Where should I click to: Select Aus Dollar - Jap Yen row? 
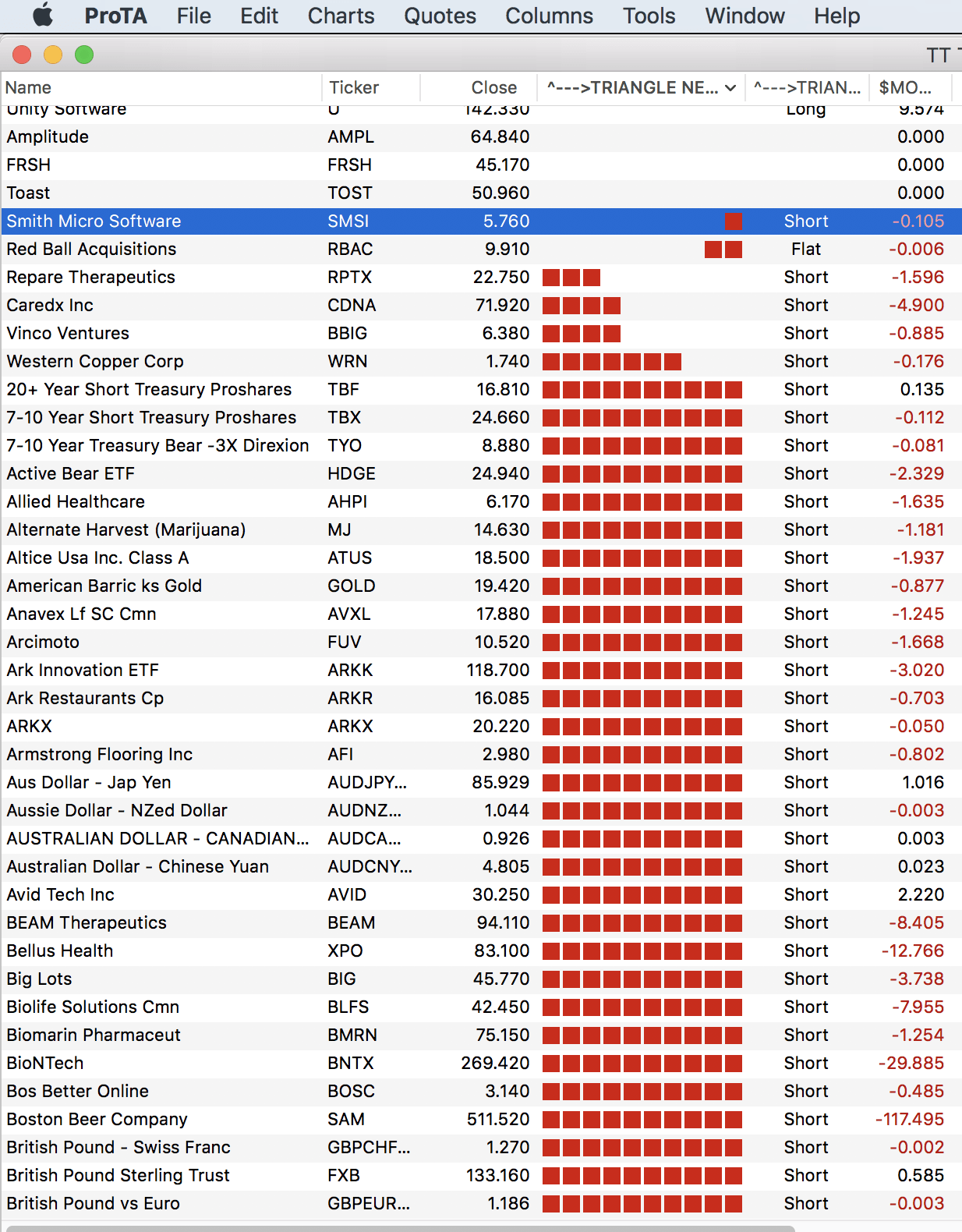pos(481,783)
